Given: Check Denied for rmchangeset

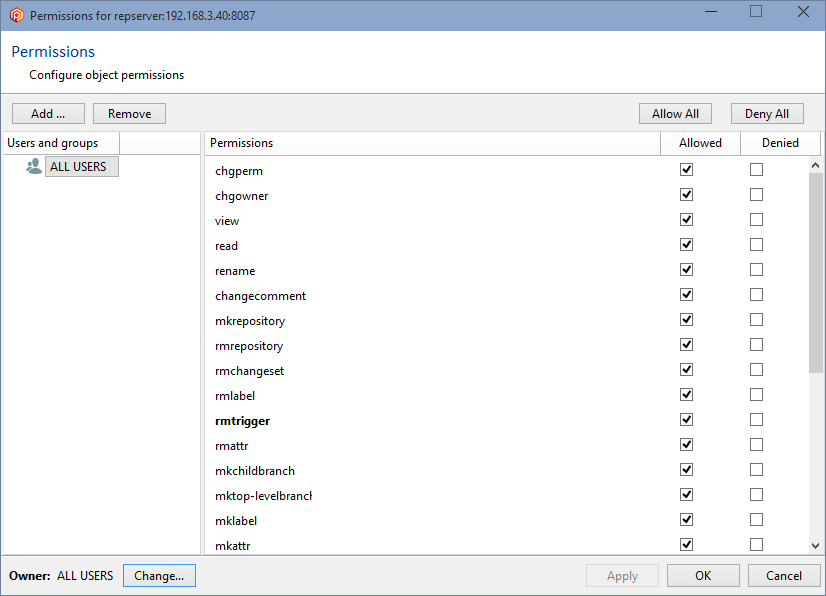Looking at the screenshot, I should click(x=756, y=370).
